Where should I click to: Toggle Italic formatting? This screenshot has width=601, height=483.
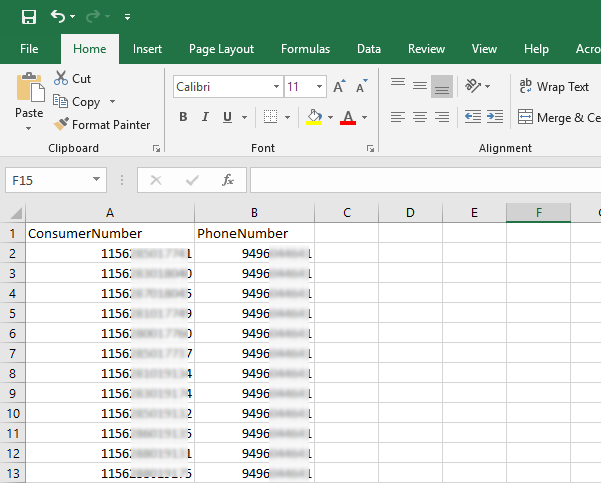(206, 117)
